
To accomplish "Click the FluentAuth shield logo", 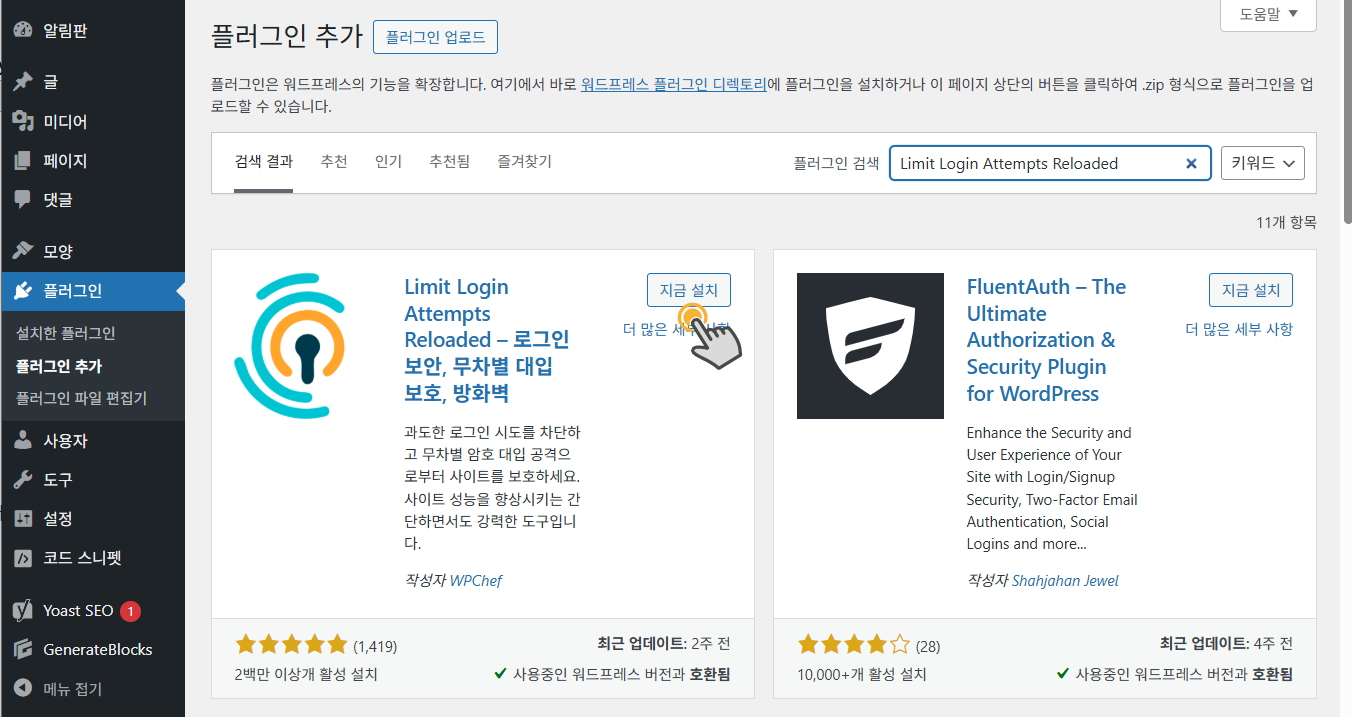I will [x=870, y=346].
